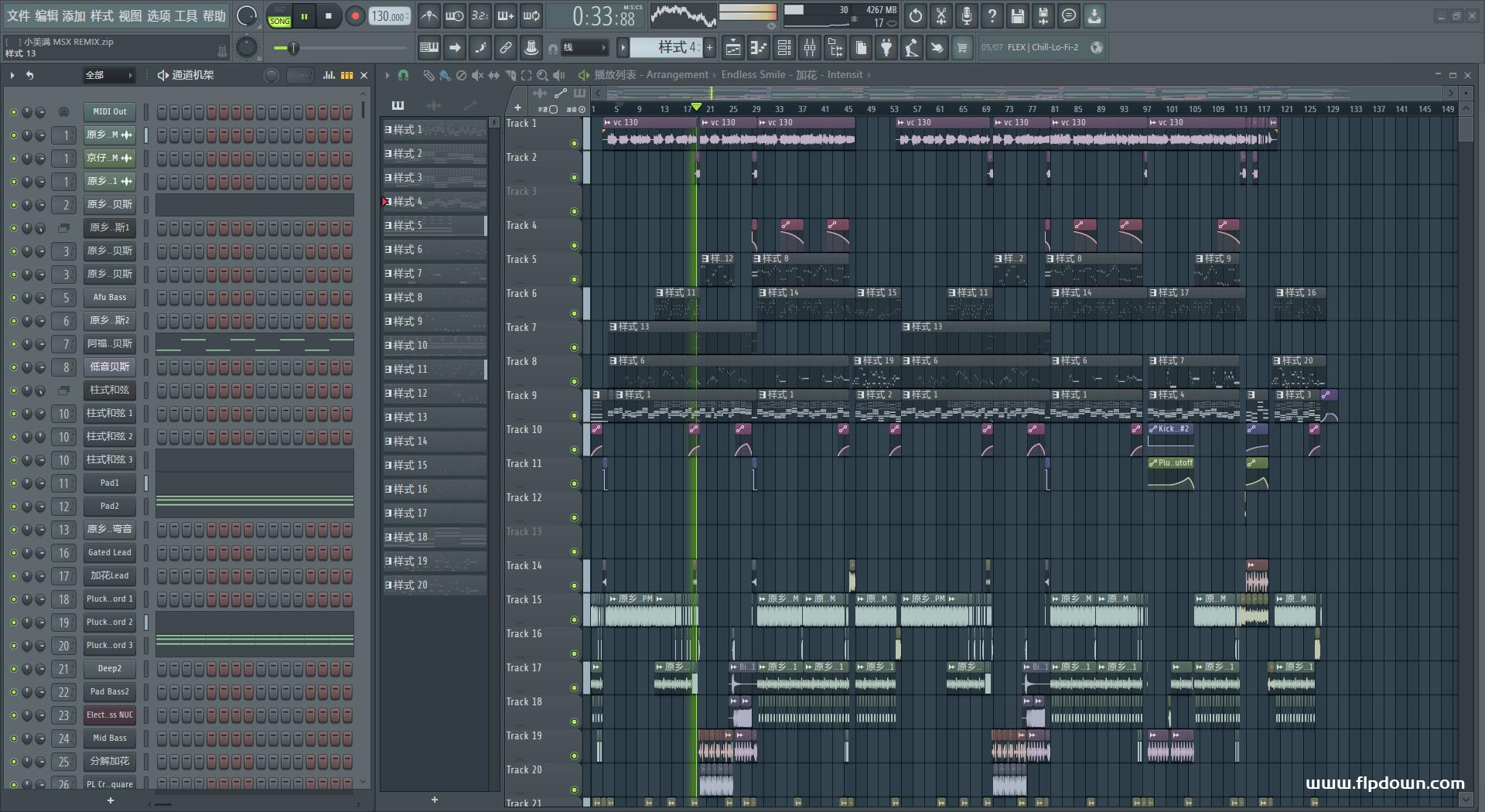The width and height of the screenshot is (1485, 812).
Task: Click the red record button
Action: (355, 16)
